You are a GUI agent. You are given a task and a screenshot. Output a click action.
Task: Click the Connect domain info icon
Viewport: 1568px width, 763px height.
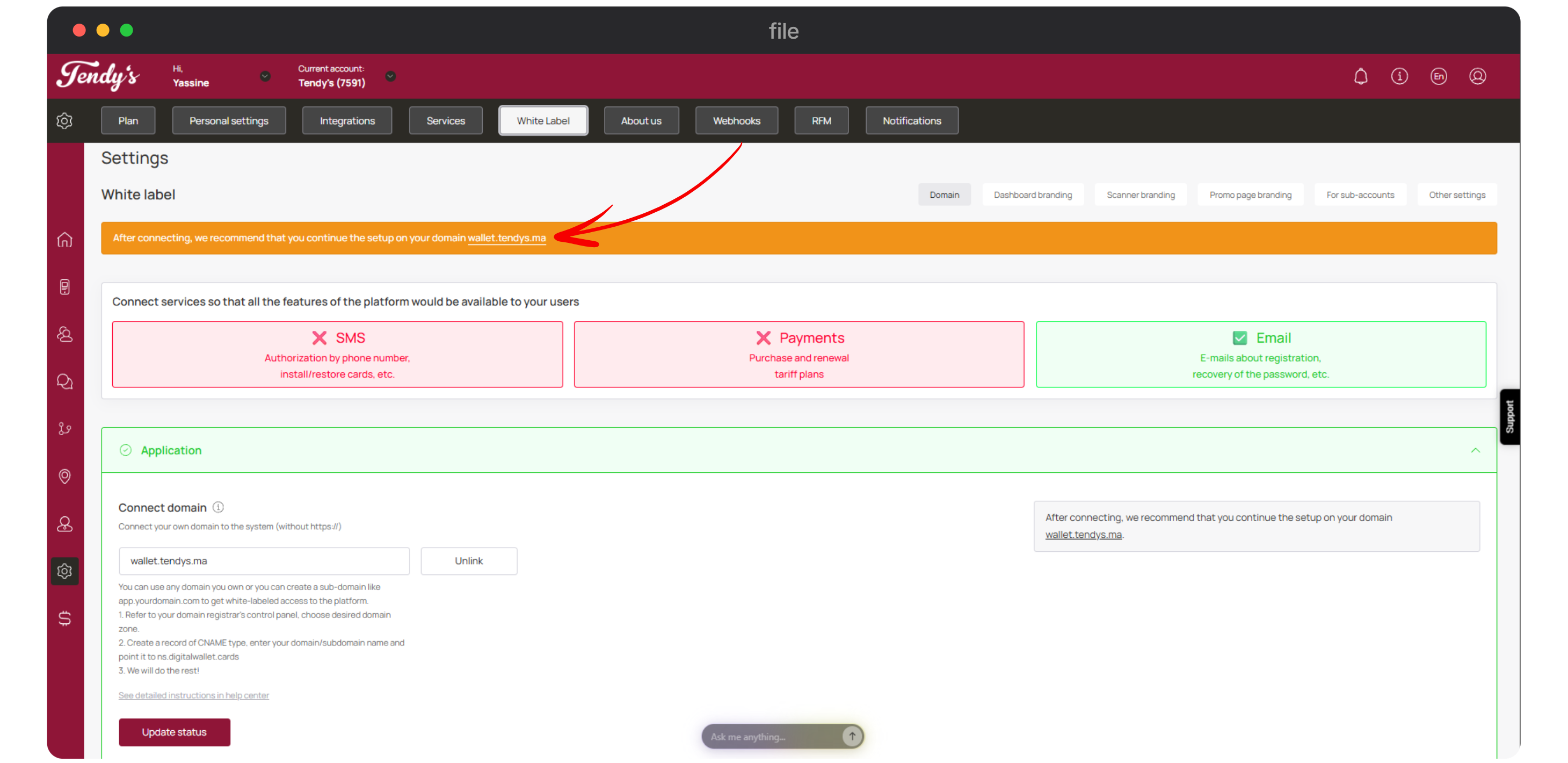pyautogui.click(x=219, y=507)
